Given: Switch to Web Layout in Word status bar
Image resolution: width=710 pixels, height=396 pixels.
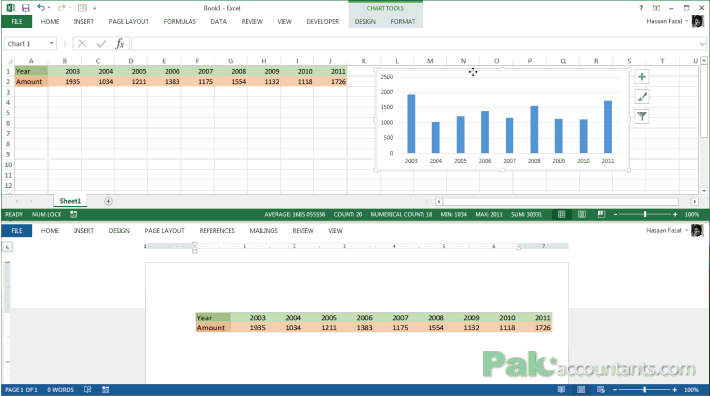Looking at the screenshot, I should coord(601,389).
